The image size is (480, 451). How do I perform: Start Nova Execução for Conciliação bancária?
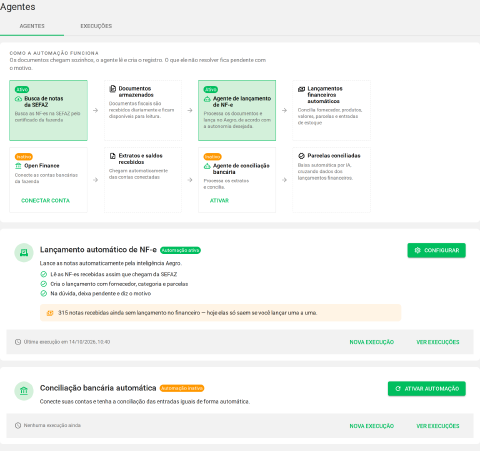pos(372,426)
